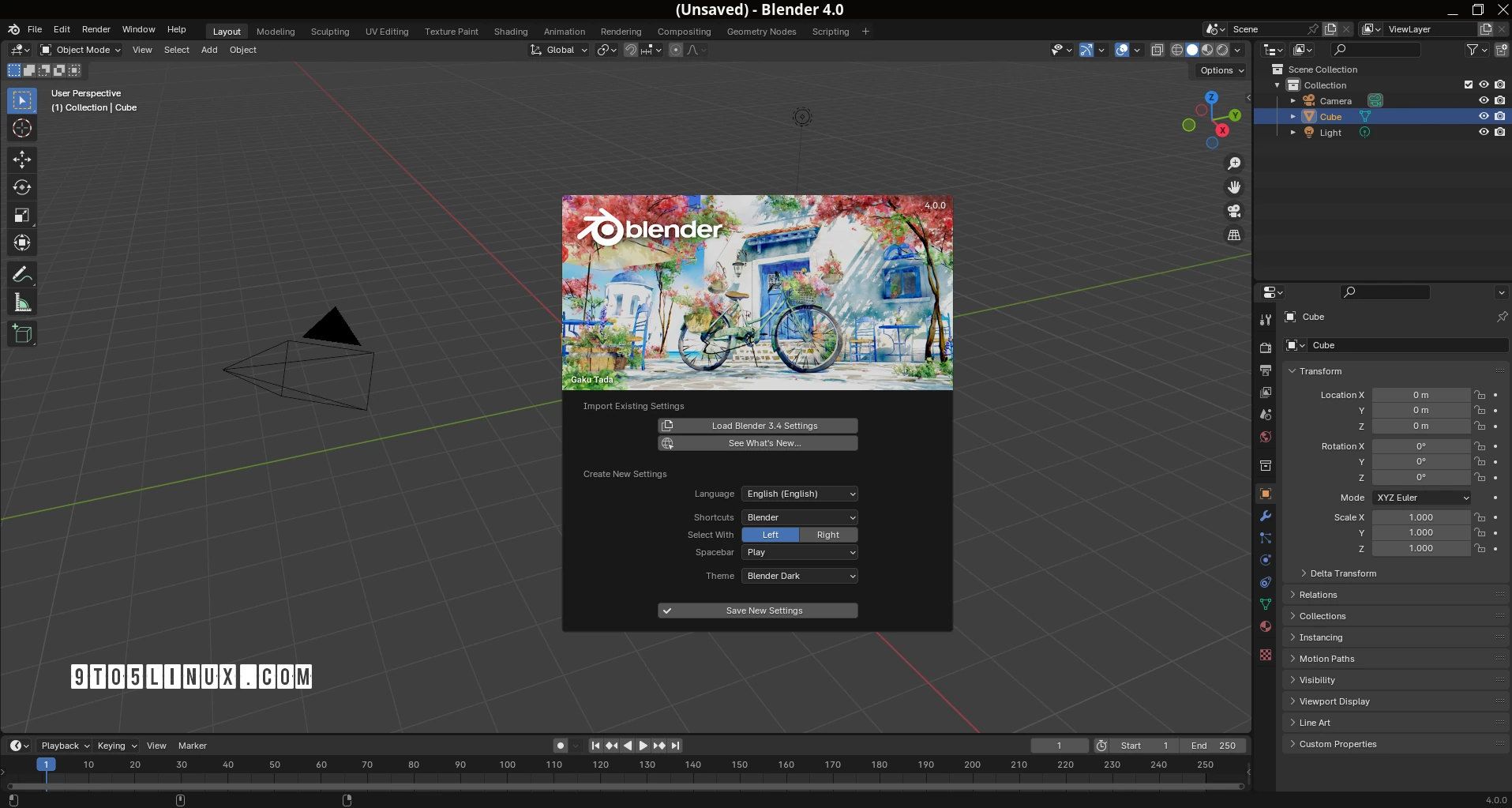Open the Render menu
The image size is (1512, 808).
coord(96,29)
